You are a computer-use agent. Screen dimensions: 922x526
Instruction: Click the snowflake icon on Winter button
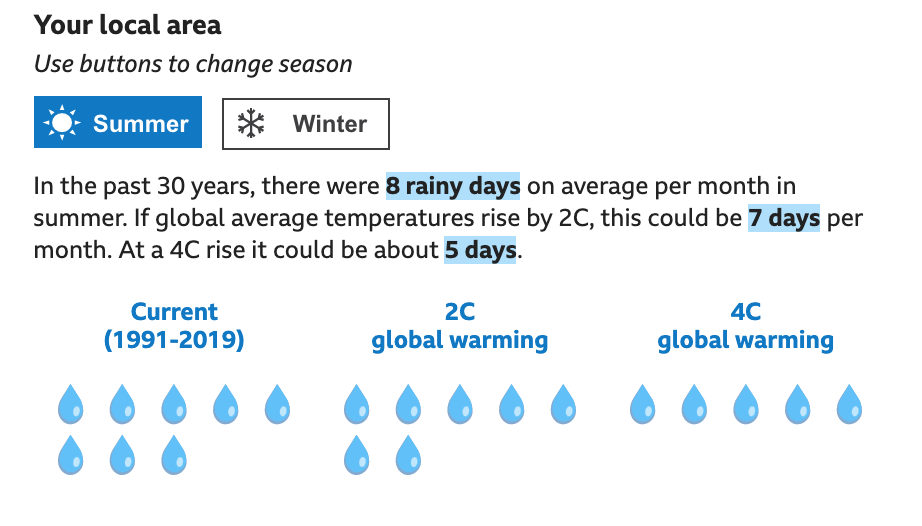pos(251,124)
